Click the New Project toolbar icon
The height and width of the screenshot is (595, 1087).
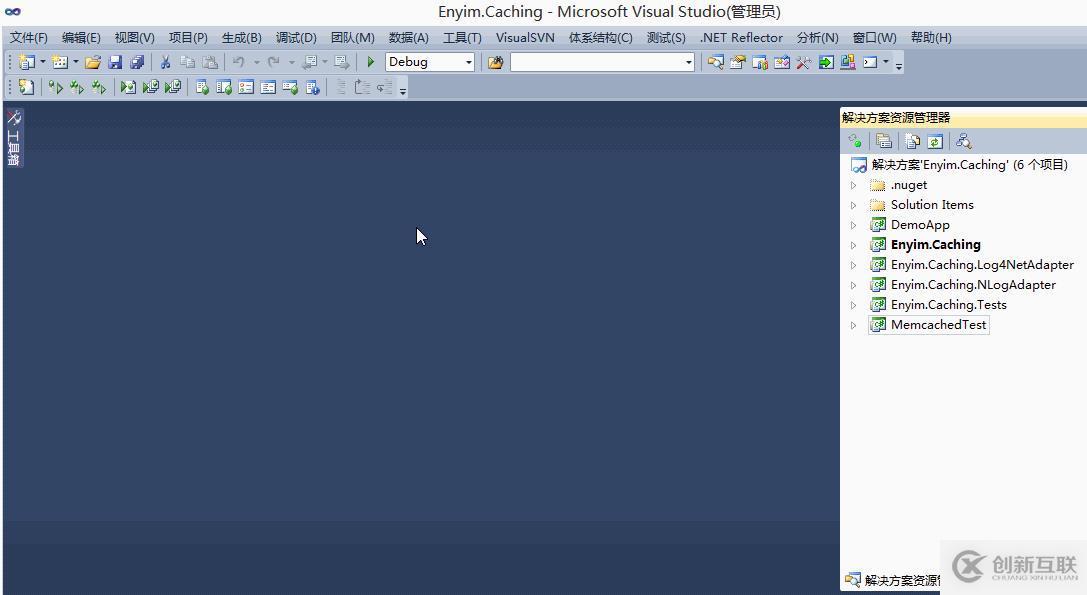26,62
